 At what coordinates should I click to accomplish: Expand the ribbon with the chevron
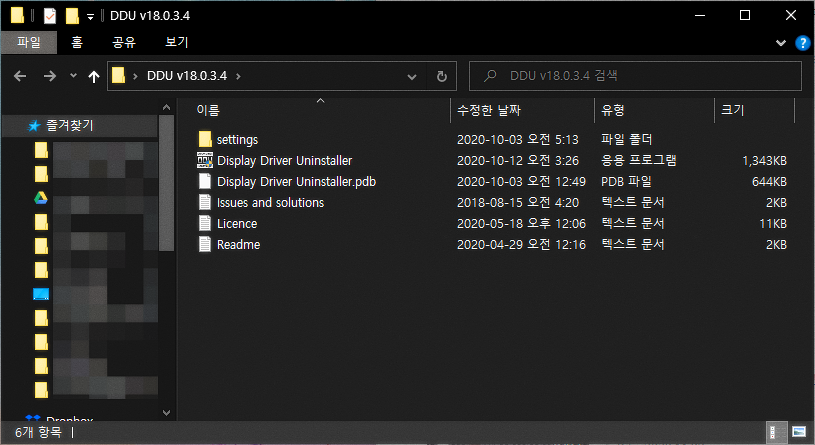coord(781,43)
